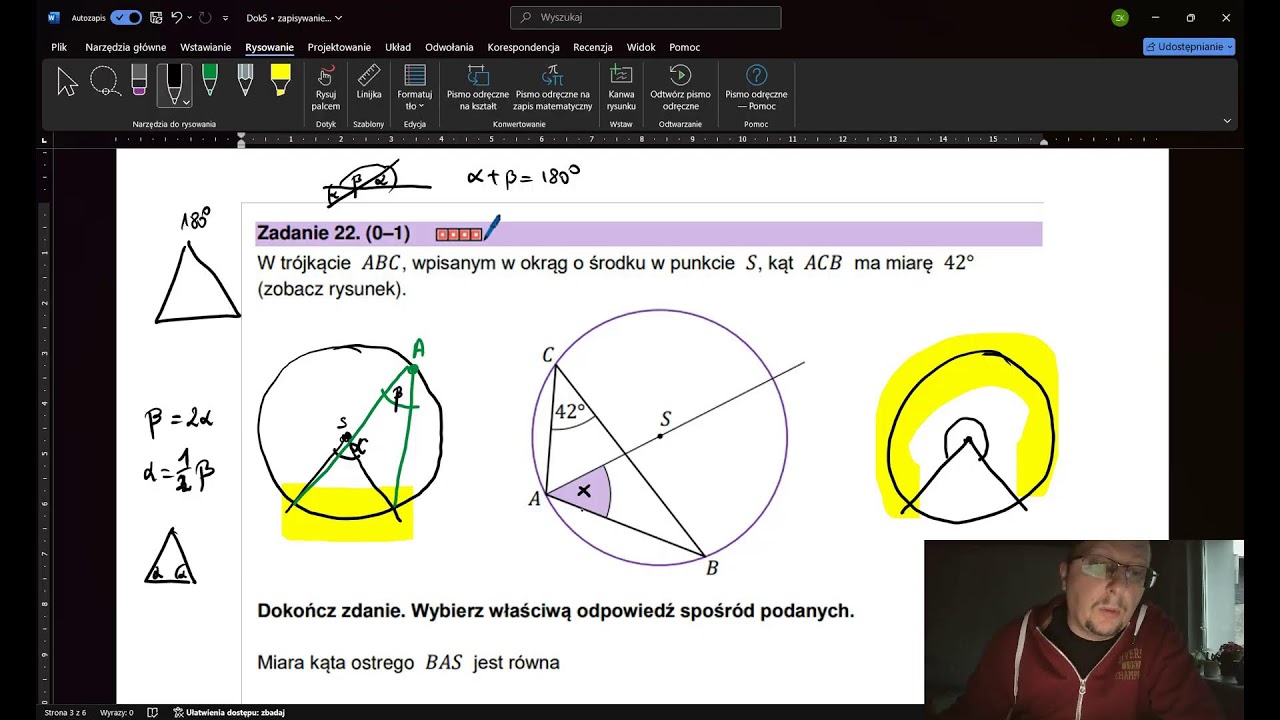Click the proofing book icon in status bar
This screenshot has width=1280, height=720.
tap(153, 713)
